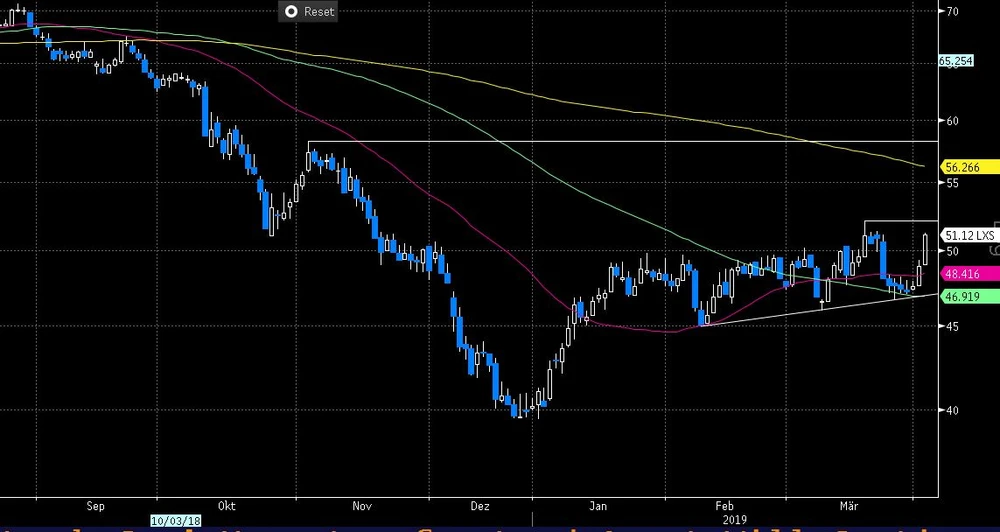The width and height of the screenshot is (1000, 532).
Task: Select the 51.12 LXS last price label
Action: click(967, 235)
